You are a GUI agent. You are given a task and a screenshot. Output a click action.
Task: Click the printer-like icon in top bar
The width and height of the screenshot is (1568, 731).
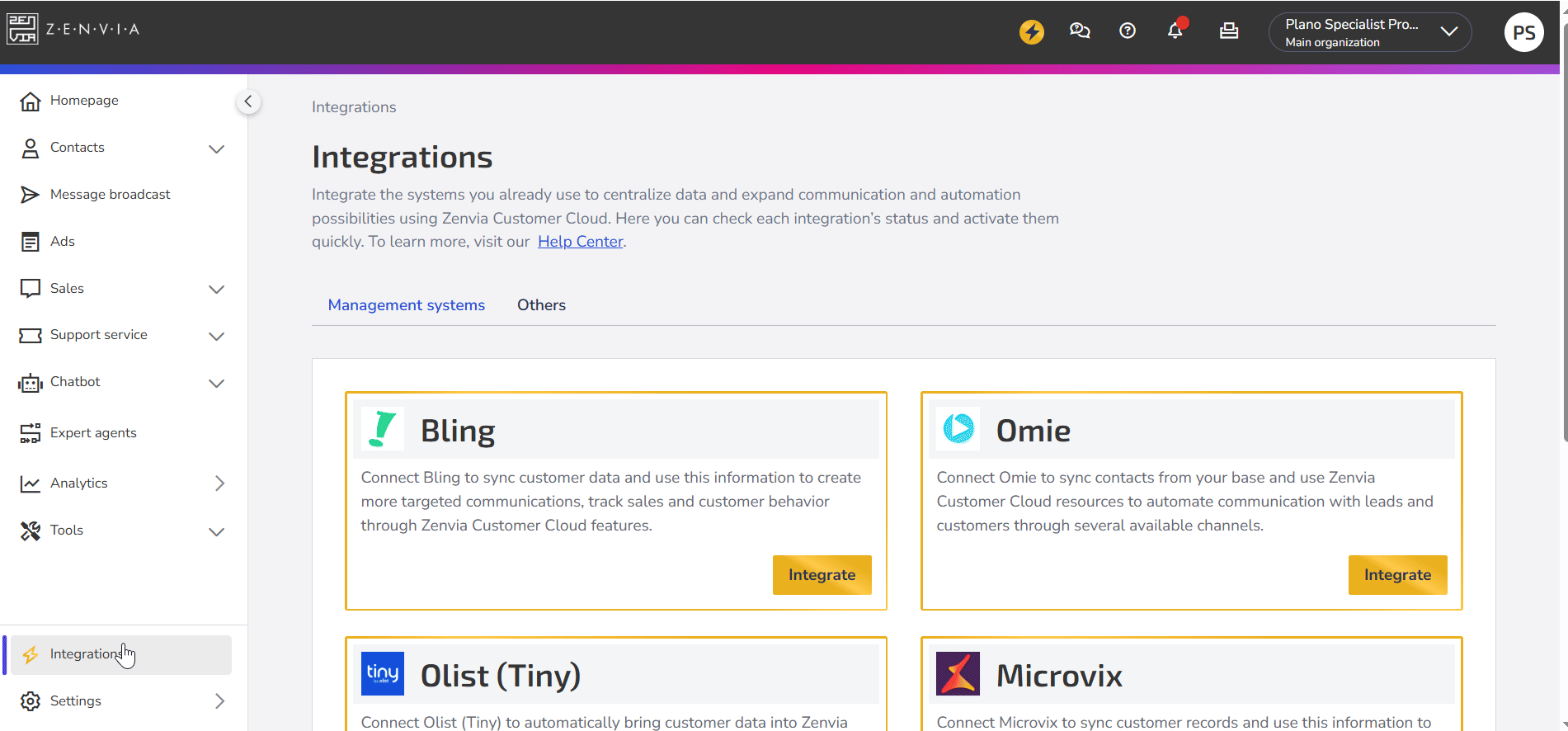coord(1229,31)
